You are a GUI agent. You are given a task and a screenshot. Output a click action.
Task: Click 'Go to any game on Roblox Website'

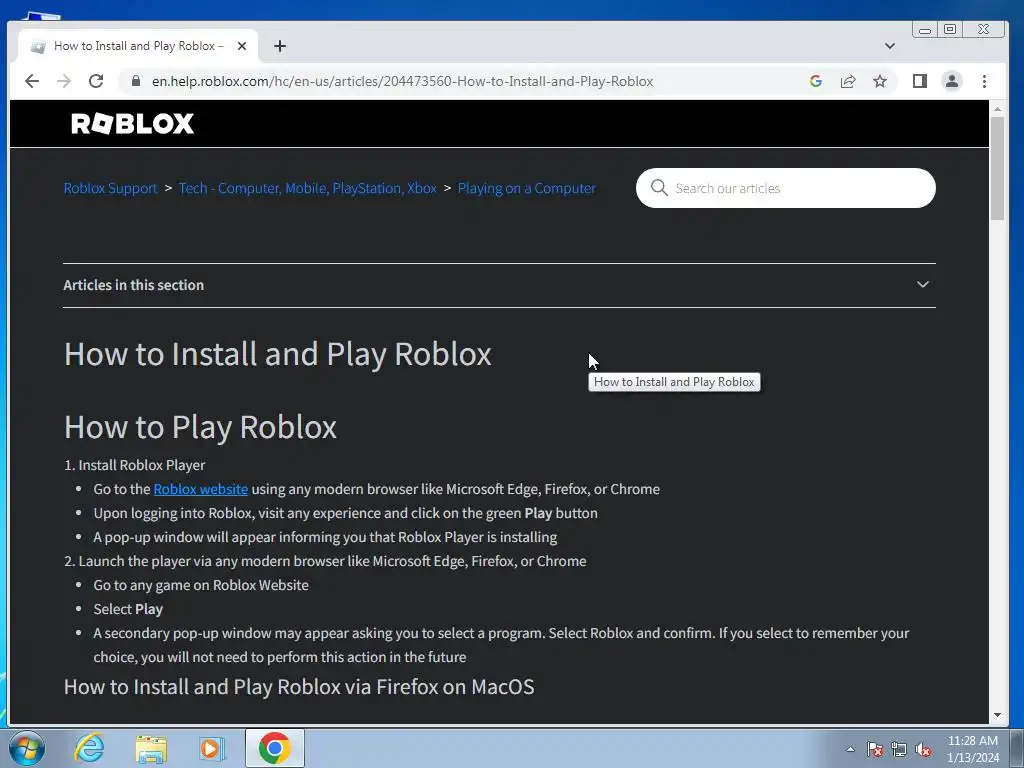click(x=201, y=585)
